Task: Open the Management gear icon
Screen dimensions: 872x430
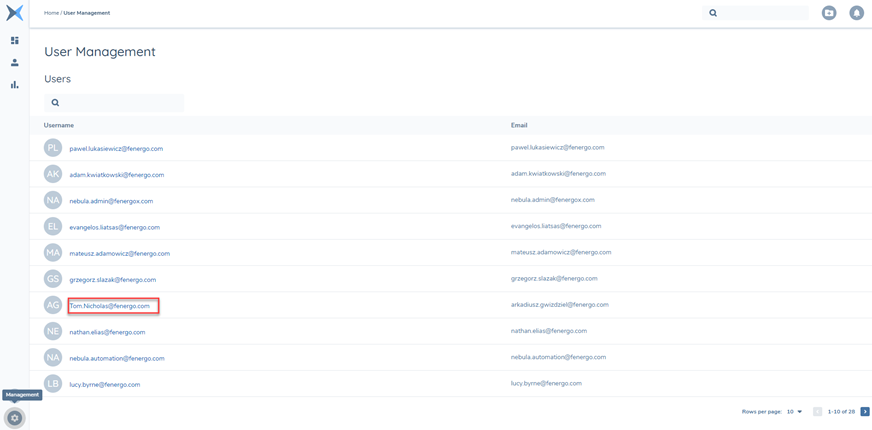Action: [x=14, y=418]
